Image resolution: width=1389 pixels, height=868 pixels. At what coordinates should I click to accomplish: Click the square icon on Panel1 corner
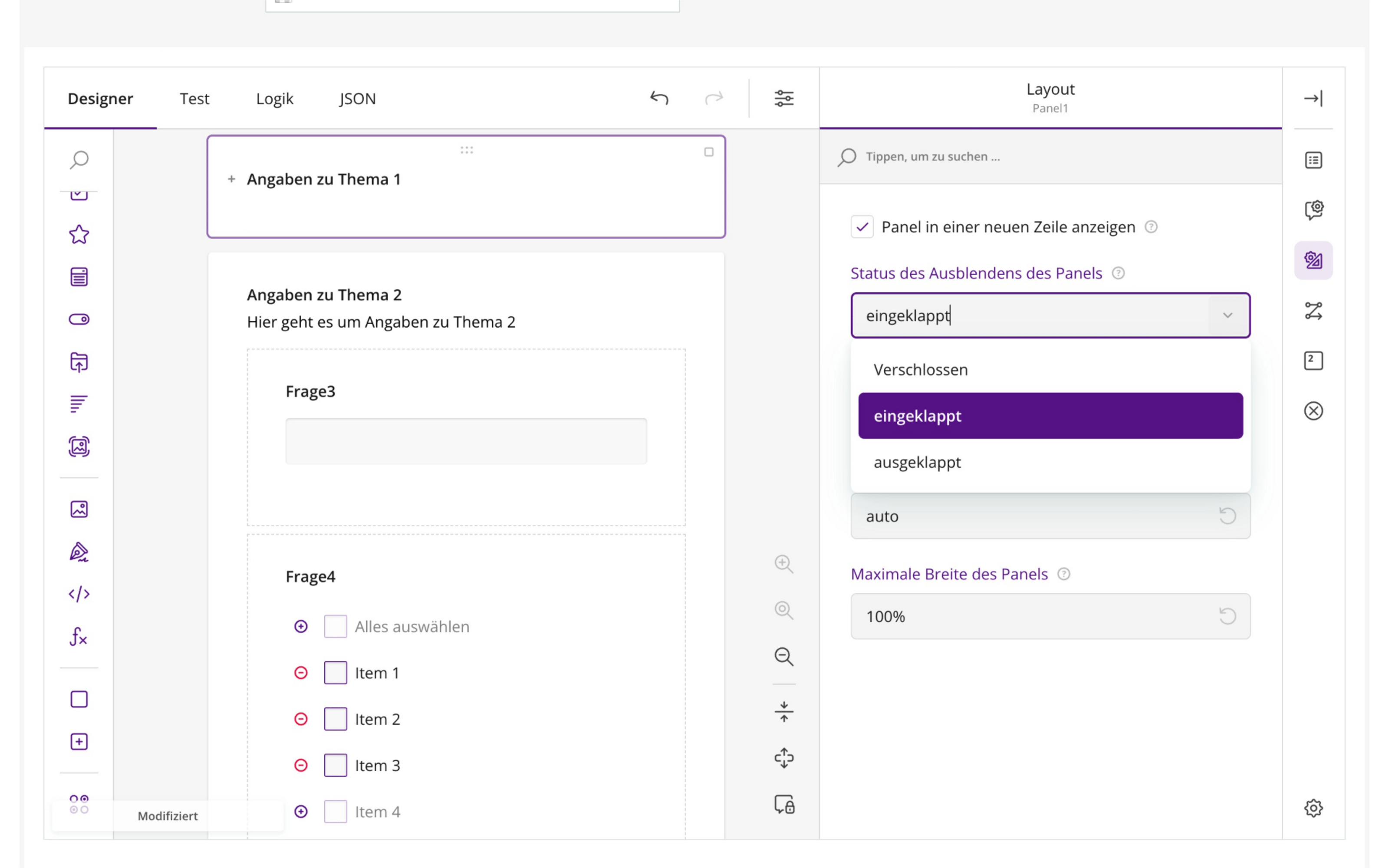click(709, 152)
